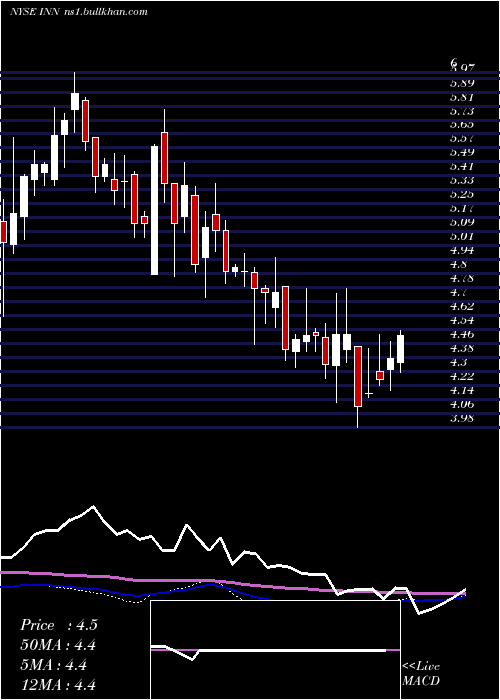Image resolution: width=500 pixels, height=700 pixels.
Task: Click the 5.57 price level label
Action: point(462,139)
